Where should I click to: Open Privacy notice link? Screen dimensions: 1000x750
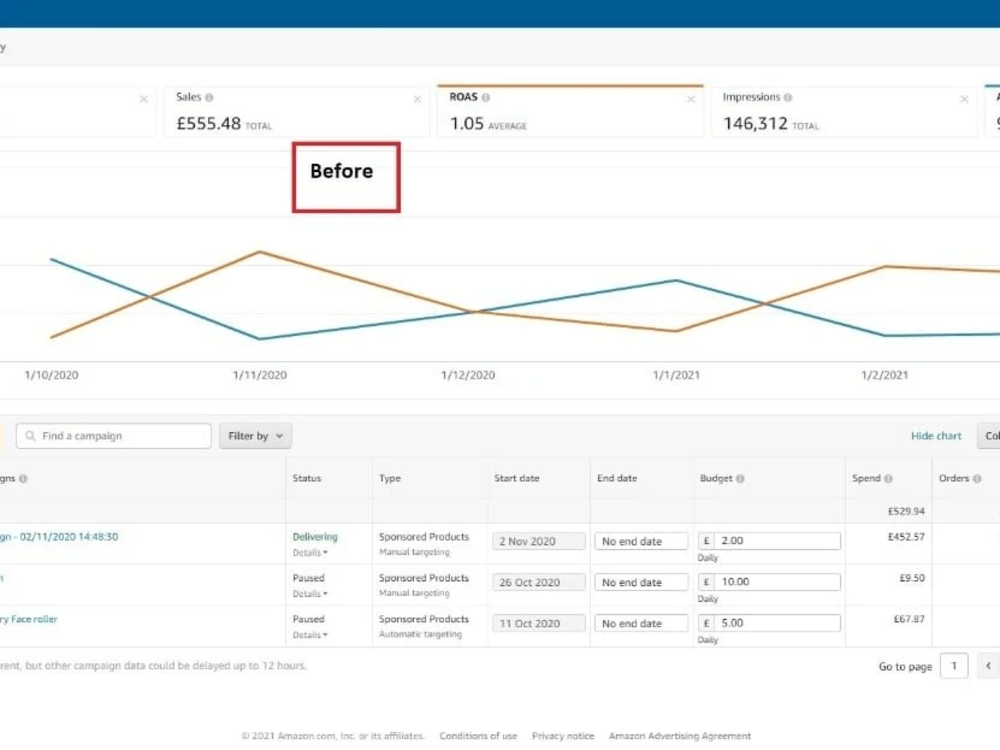click(x=563, y=736)
